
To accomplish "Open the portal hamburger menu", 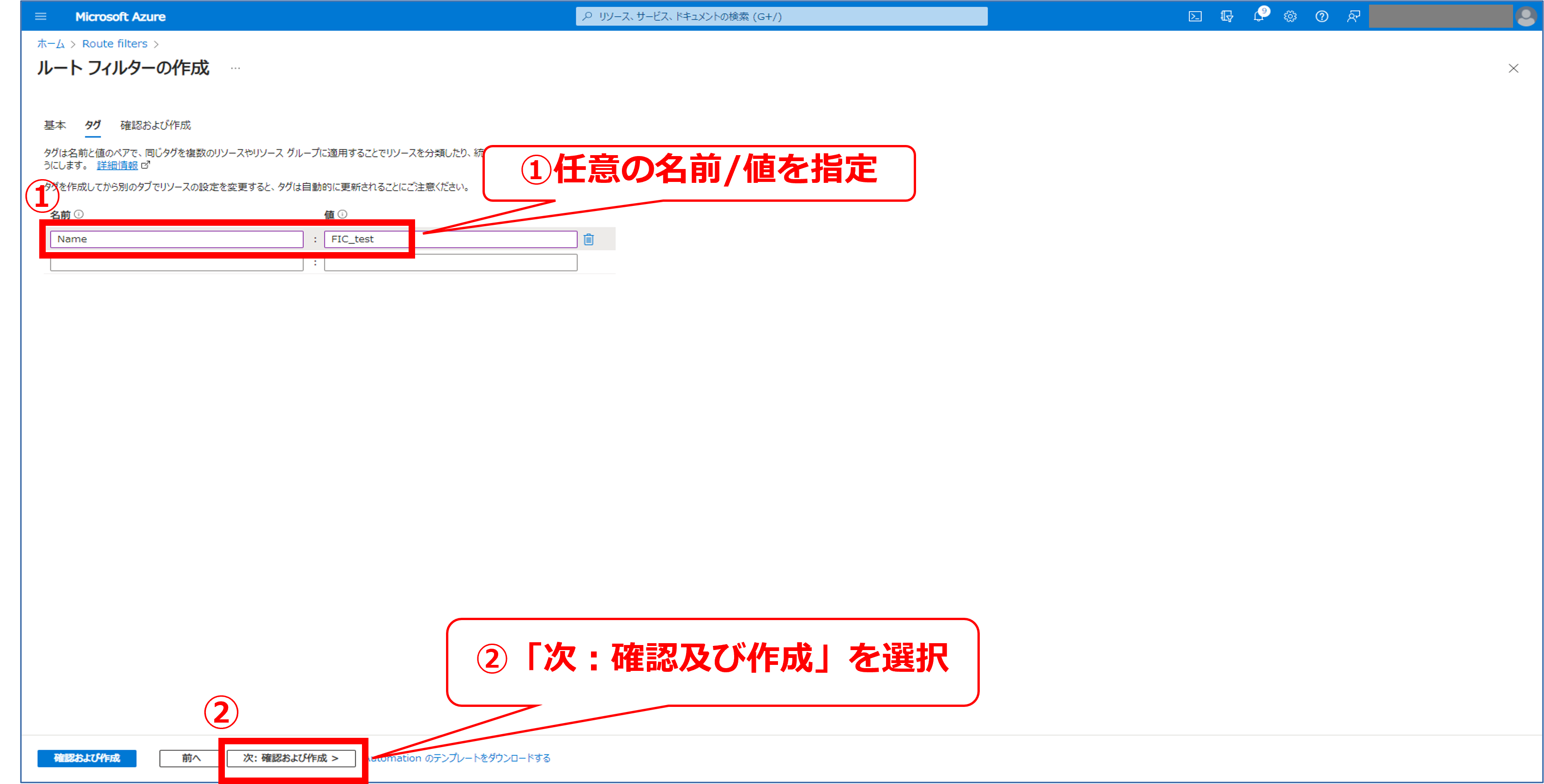I will [41, 16].
